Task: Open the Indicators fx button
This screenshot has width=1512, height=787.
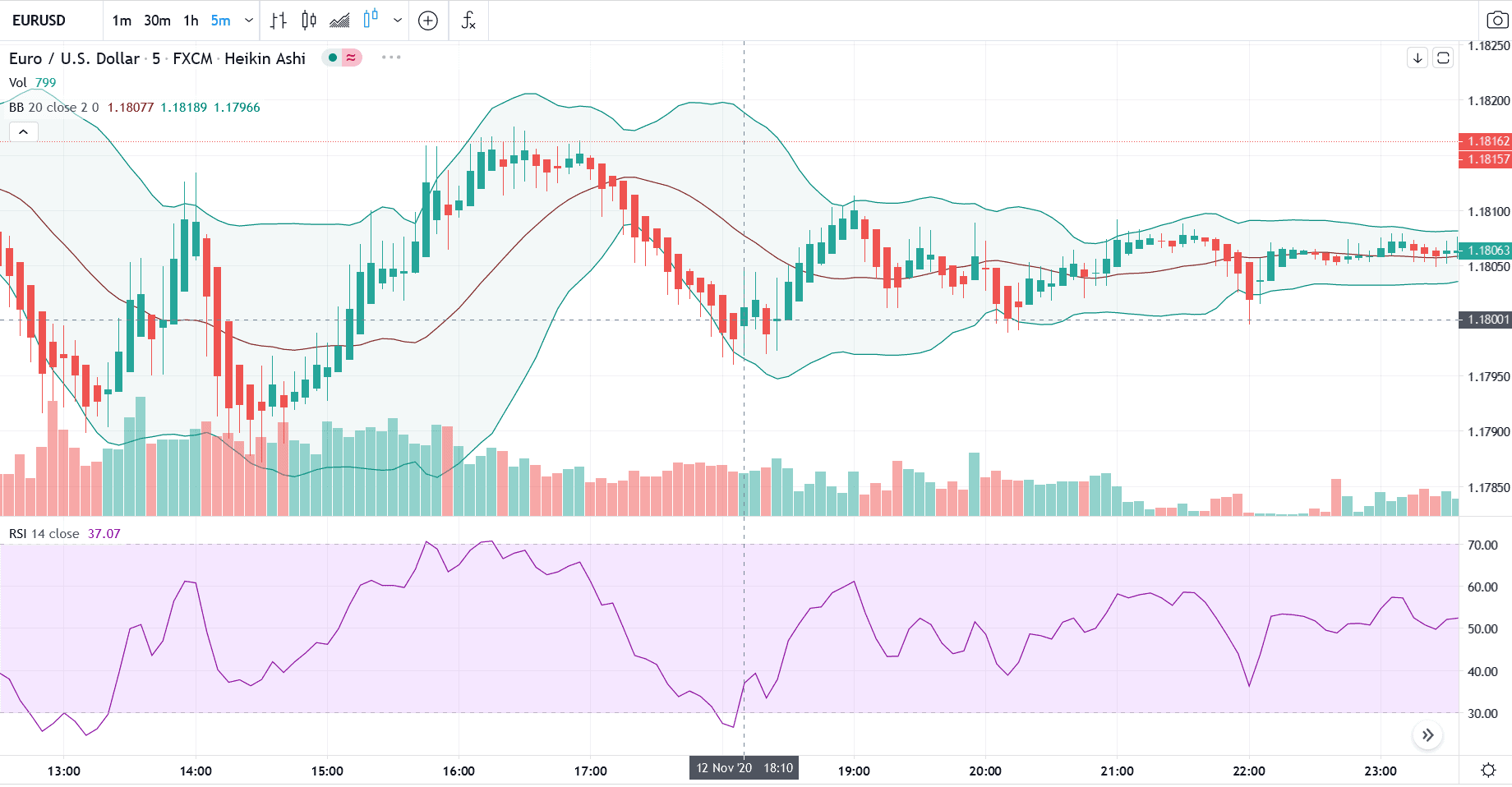Action: [468, 21]
